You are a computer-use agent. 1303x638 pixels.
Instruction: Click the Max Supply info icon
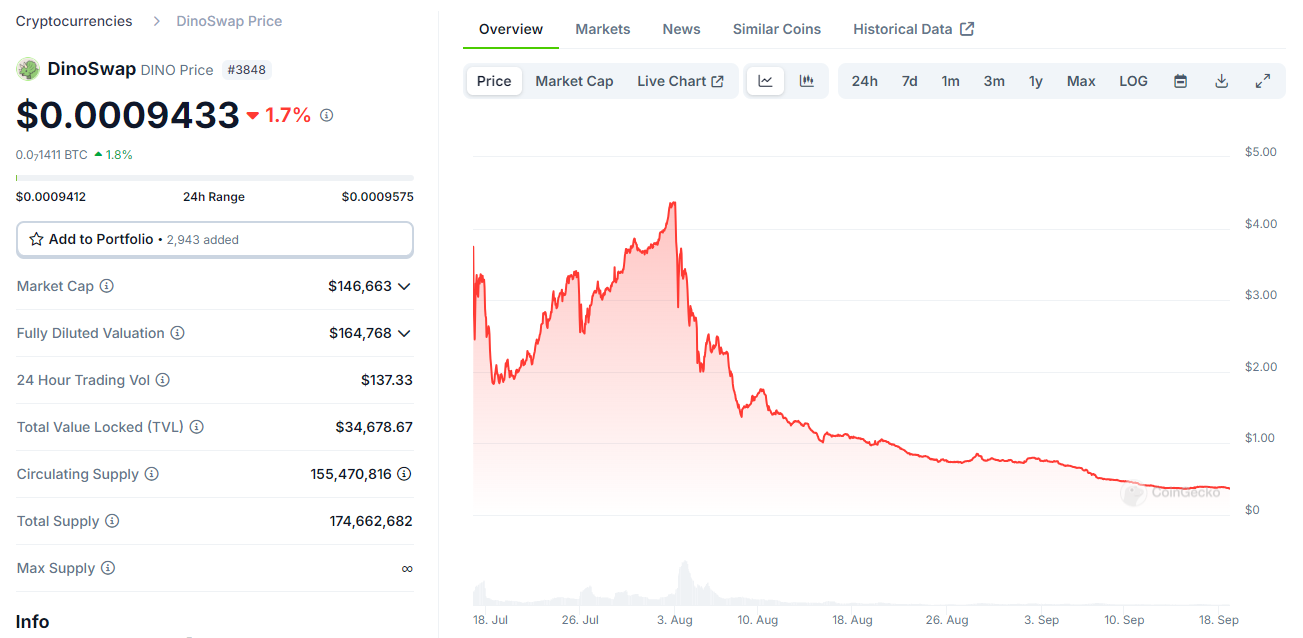coord(108,568)
